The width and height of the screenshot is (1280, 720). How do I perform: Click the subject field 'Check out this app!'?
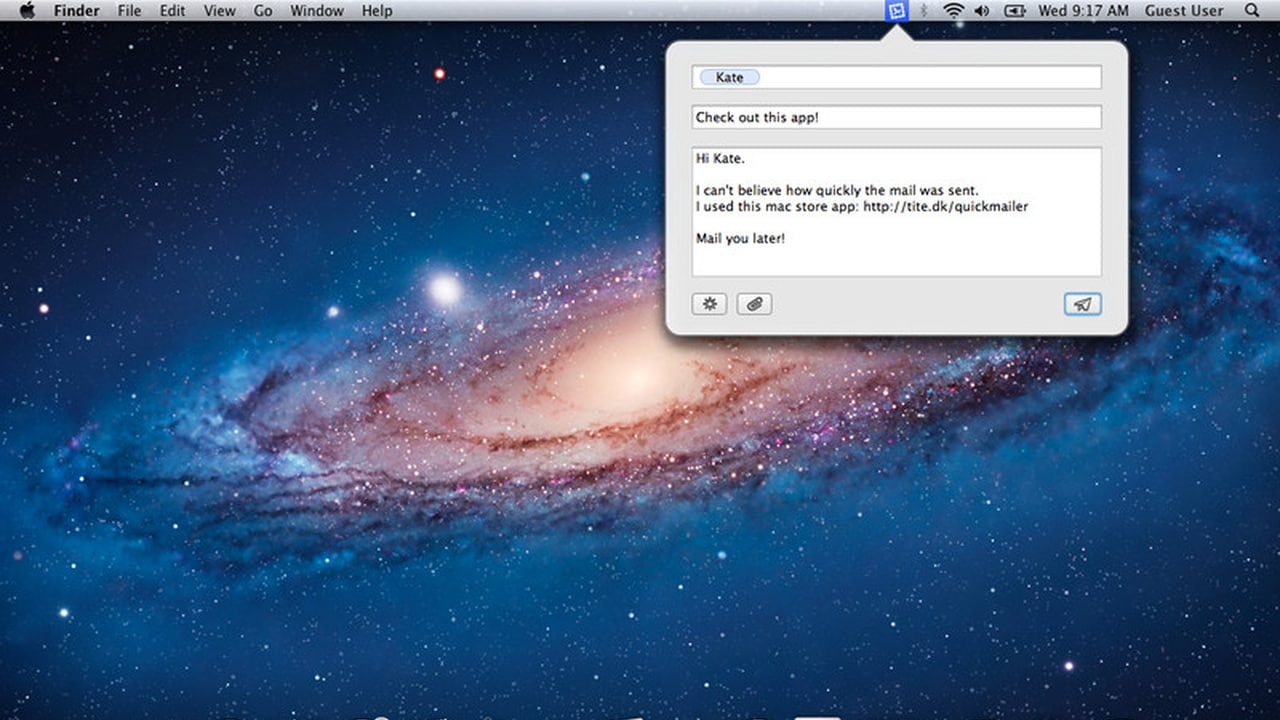click(897, 117)
